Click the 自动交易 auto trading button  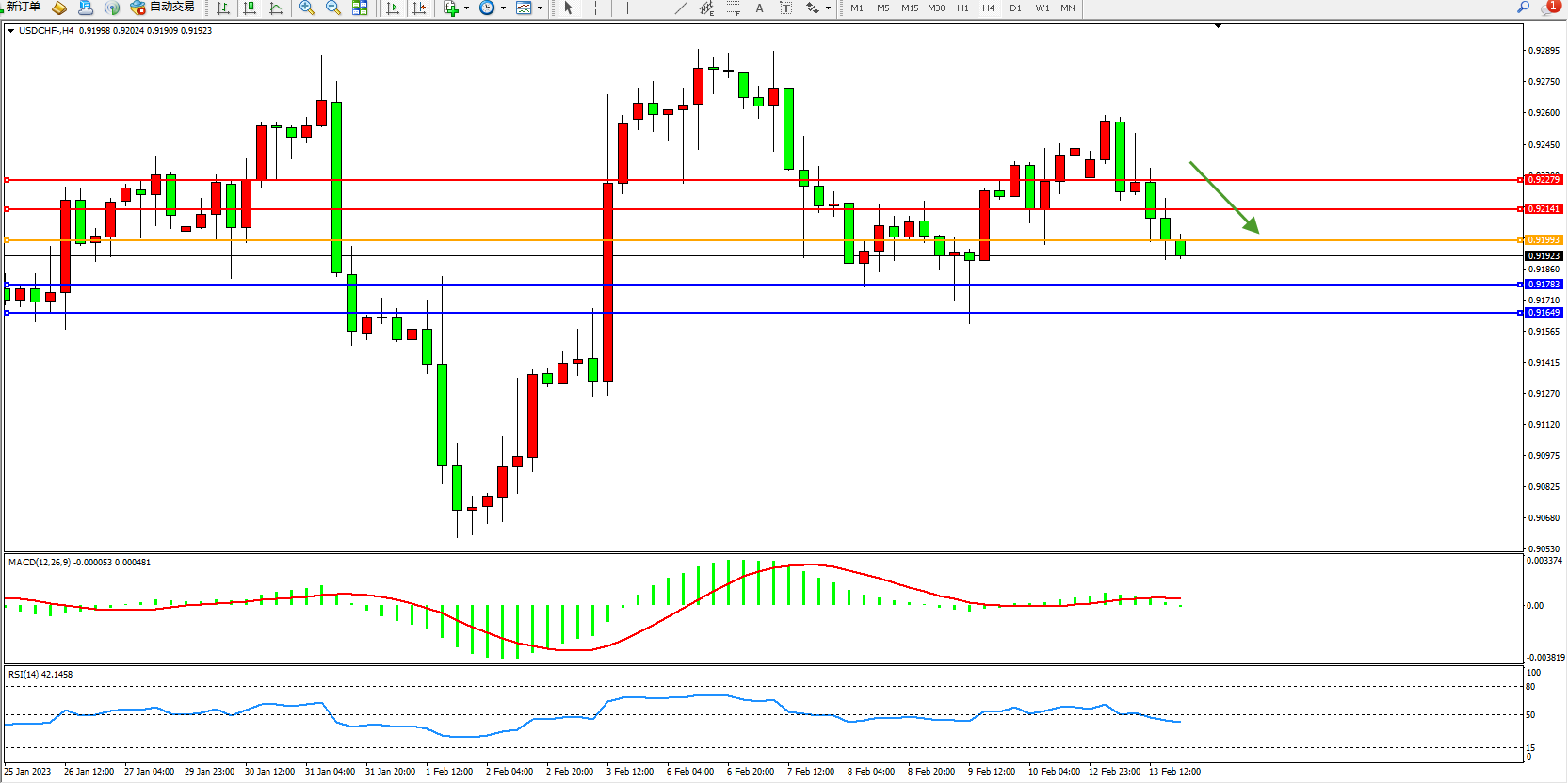163,8
